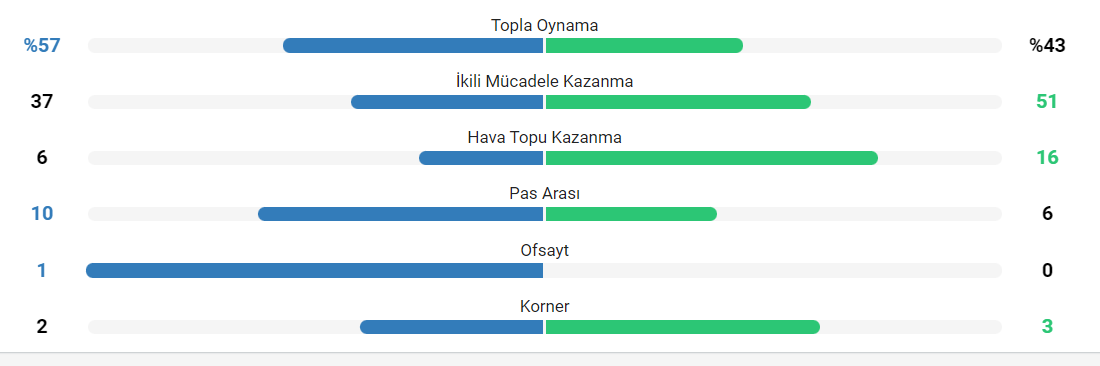Click the green Hava Topu bar
Screen dimensions: 1100x366
[x=712, y=158]
